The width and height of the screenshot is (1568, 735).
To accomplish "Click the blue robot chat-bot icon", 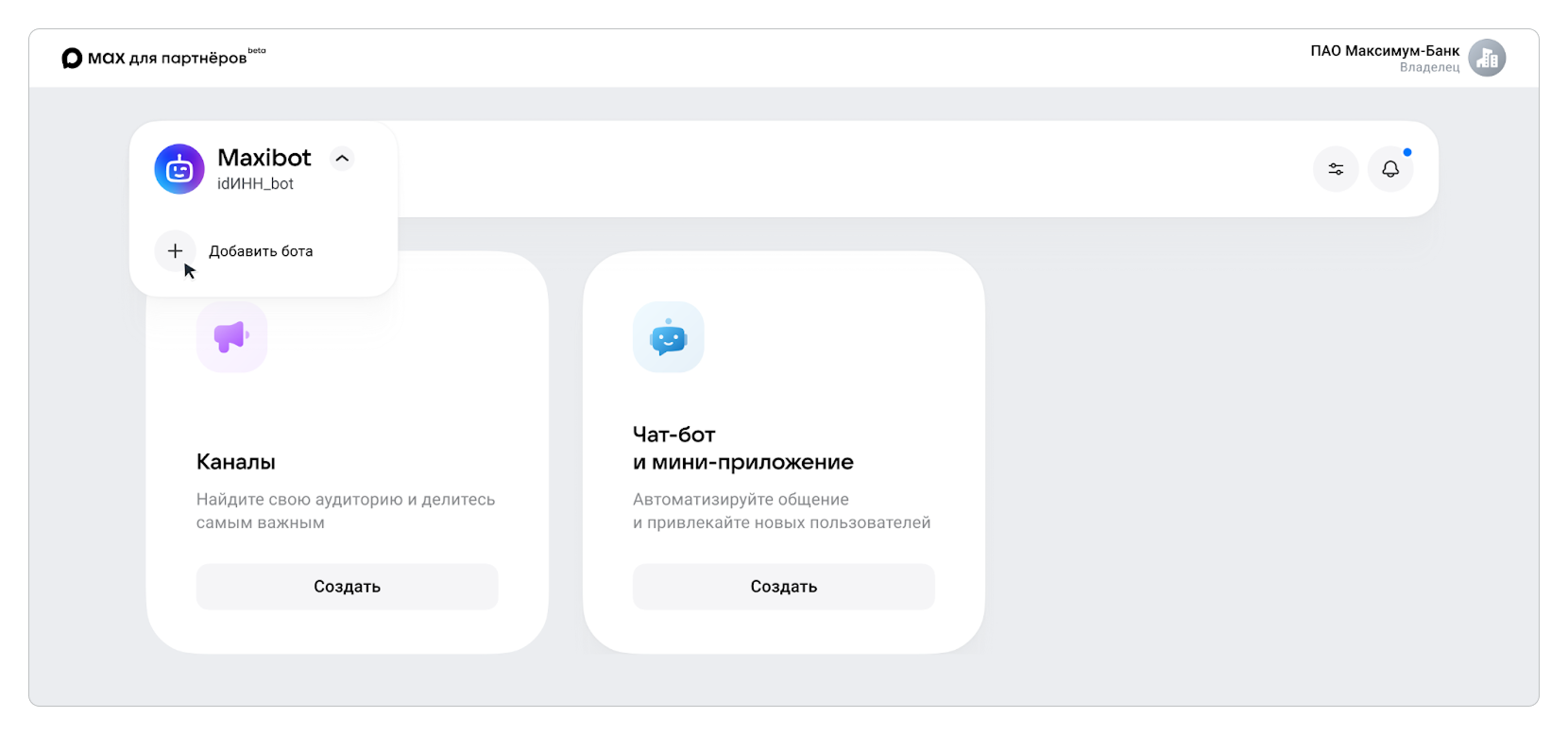I will click(x=668, y=337).
